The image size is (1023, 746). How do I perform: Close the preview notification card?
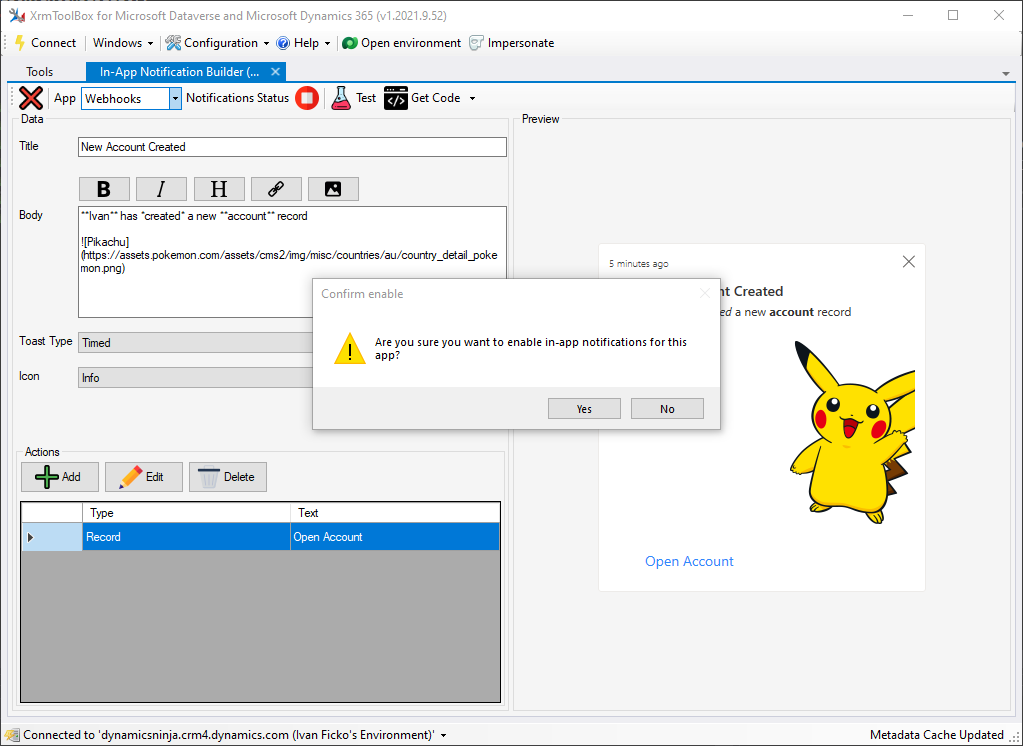[x=908, y=262]
